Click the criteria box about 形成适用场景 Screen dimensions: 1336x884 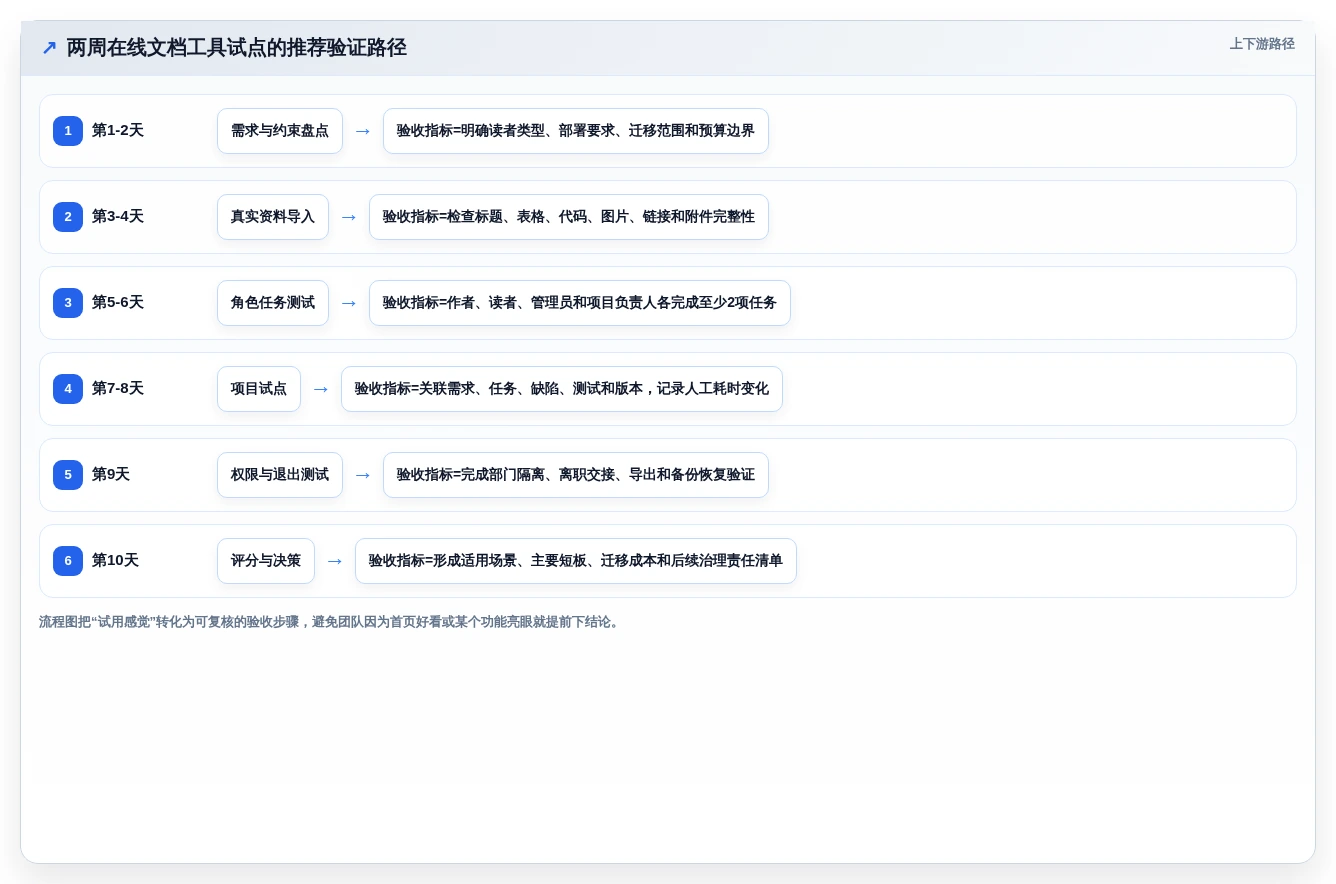coord(576,561)
